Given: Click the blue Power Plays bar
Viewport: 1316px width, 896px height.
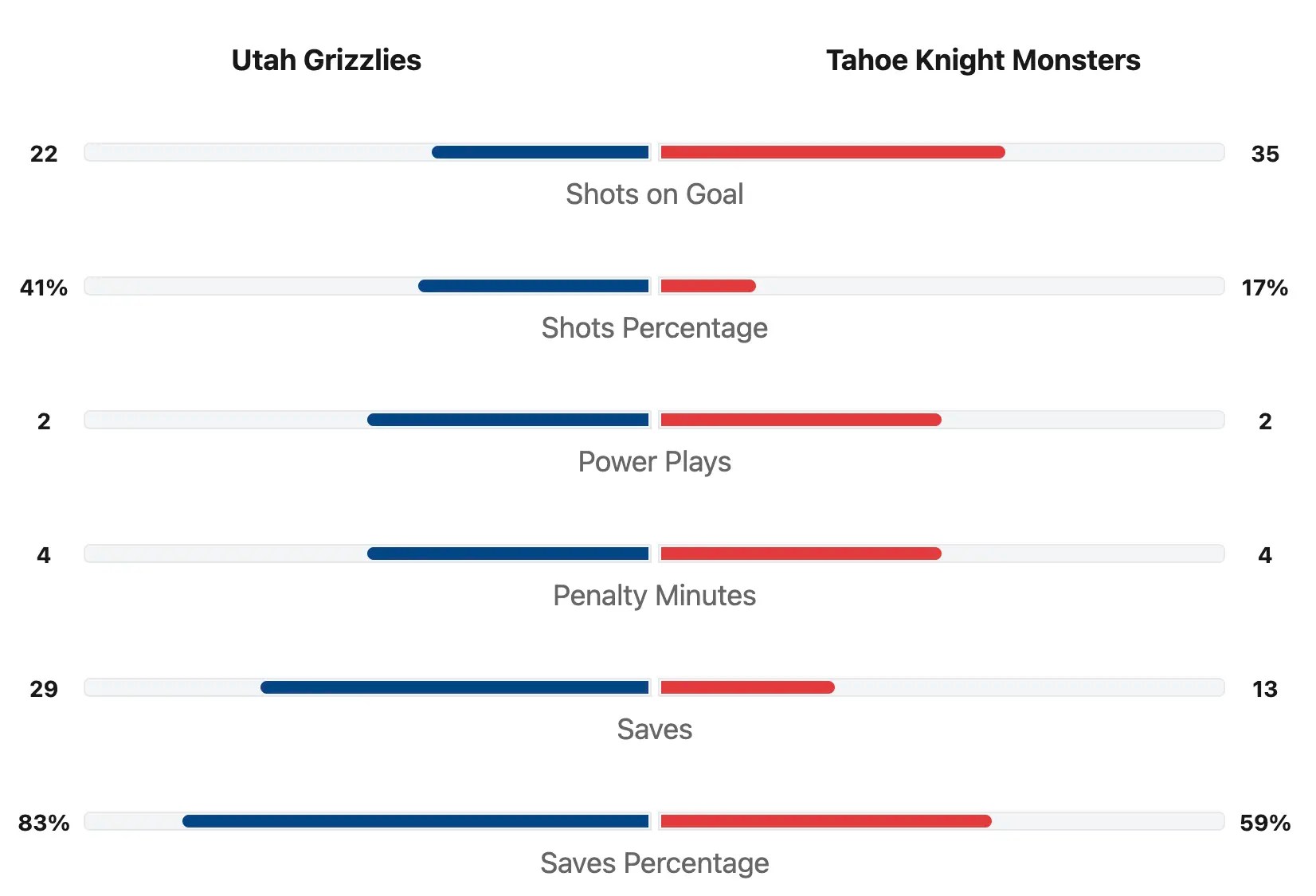Looking at the screenshot, I should point(508,420).
